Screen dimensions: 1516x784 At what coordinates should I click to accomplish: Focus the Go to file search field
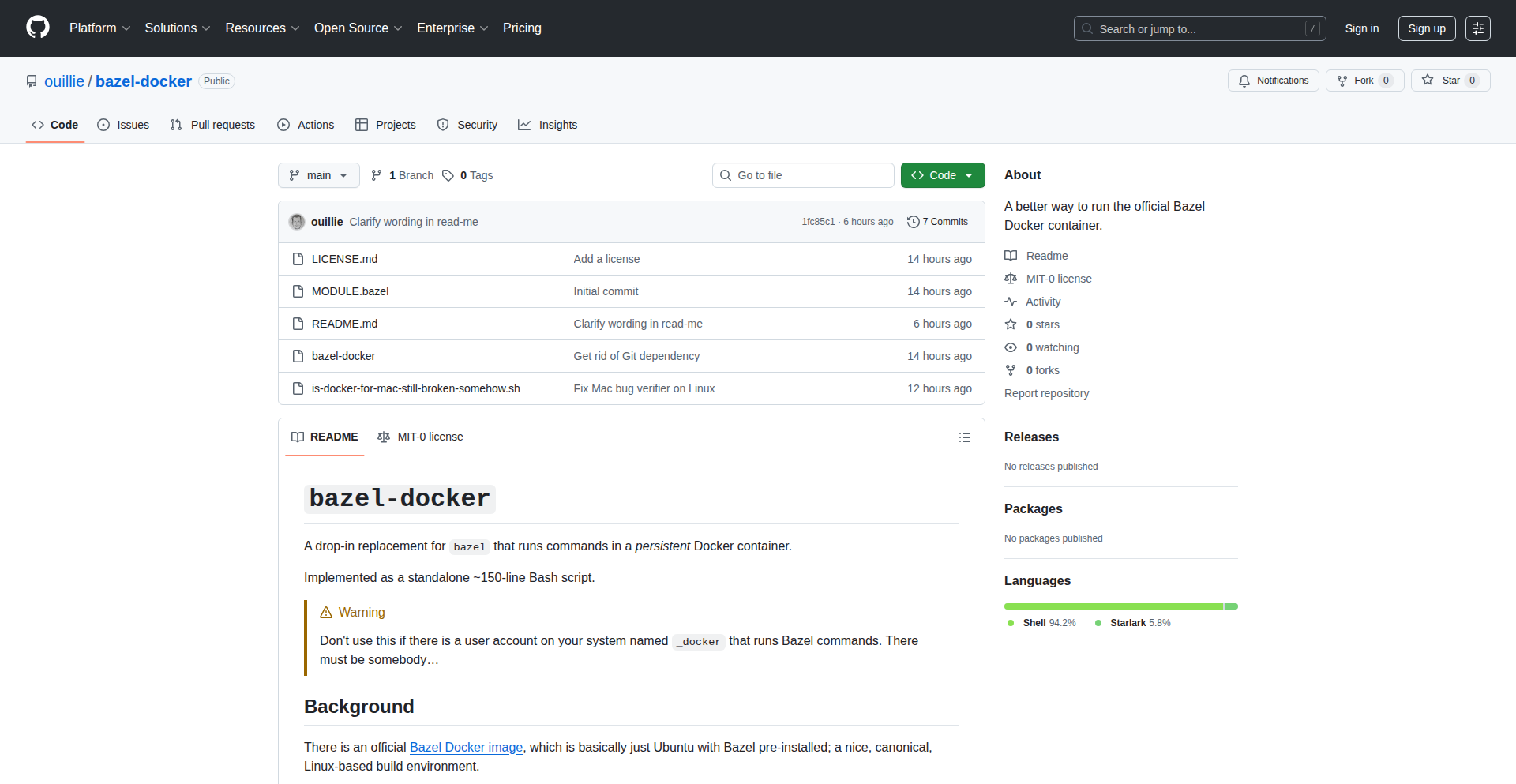803,175
